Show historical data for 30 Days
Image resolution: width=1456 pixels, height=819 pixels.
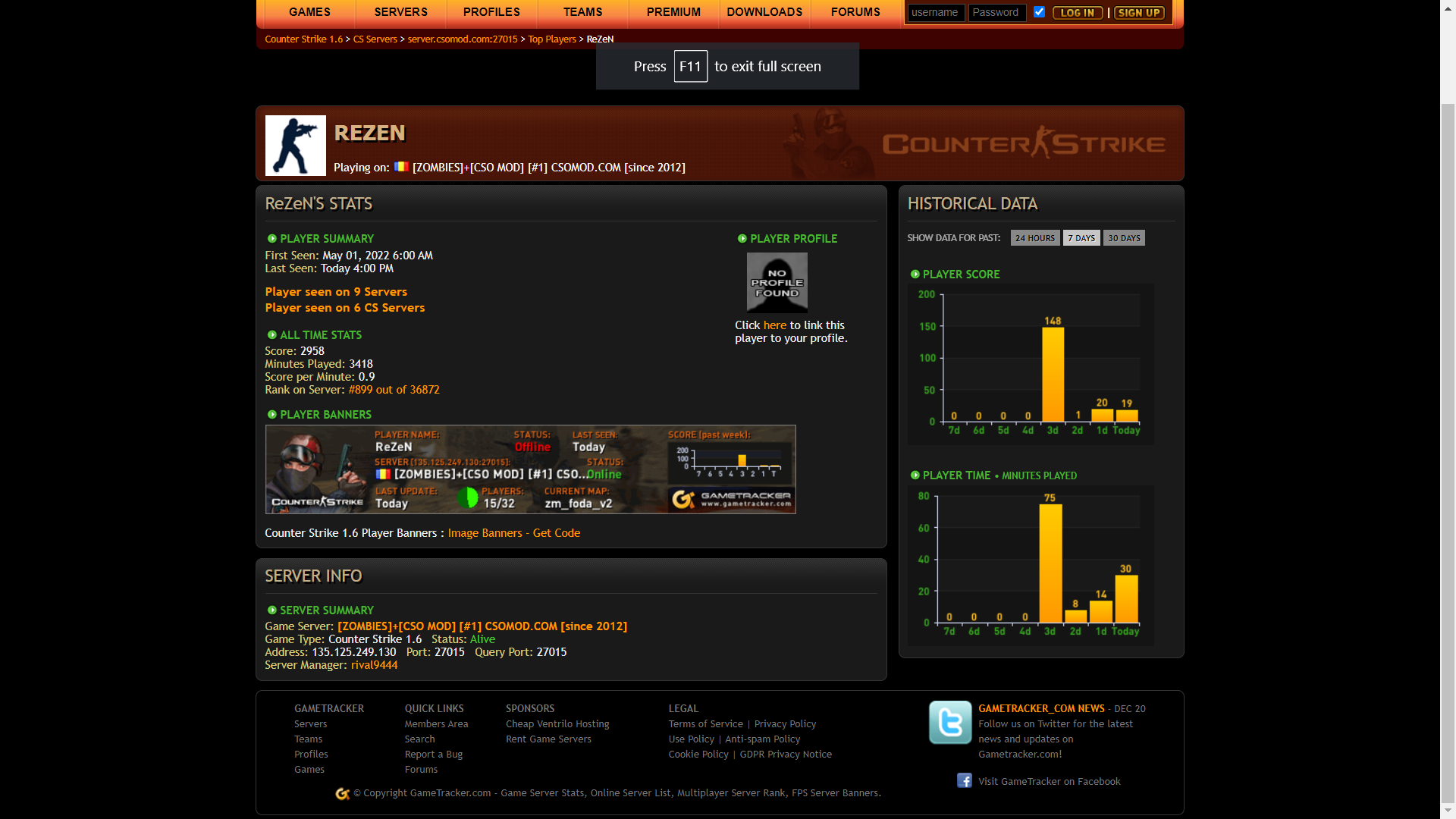pyautogui.click(x=1123, y=238)
